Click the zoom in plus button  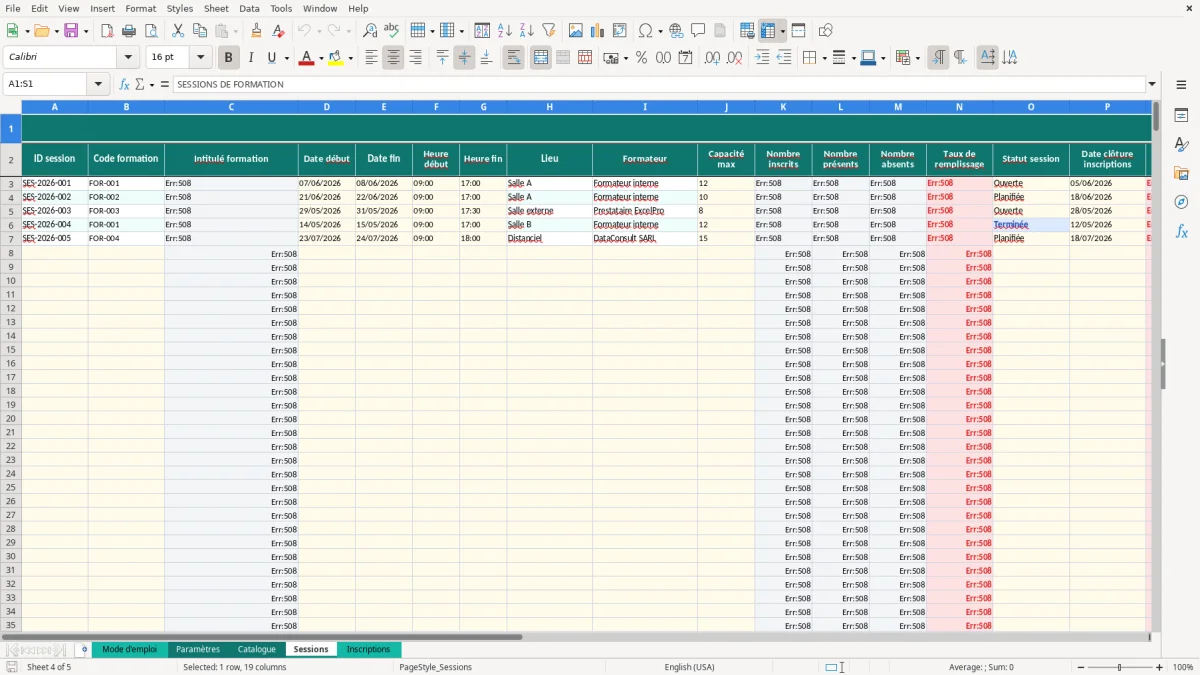coord(1160,667)
